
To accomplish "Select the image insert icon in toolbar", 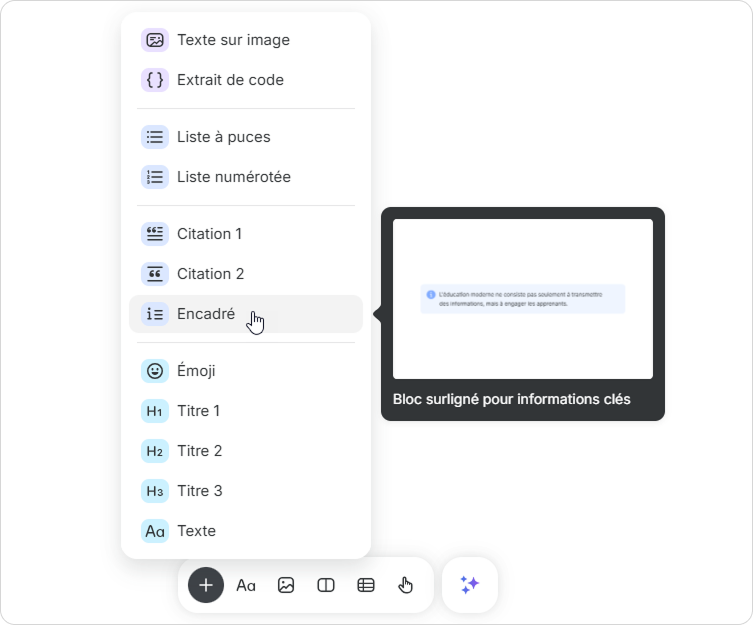I will click(286, 585).
